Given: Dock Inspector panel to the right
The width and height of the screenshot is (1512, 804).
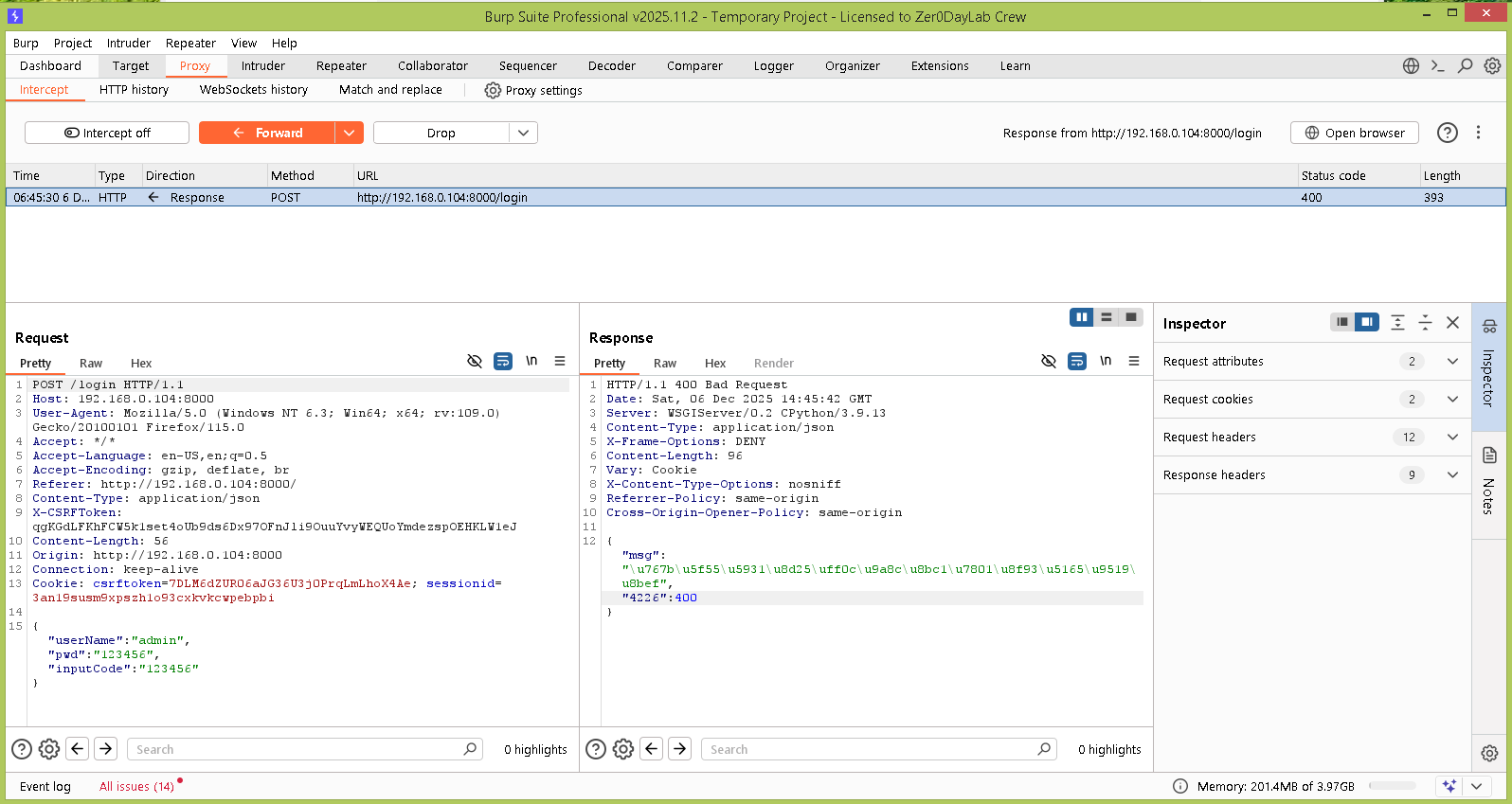Looking at the screenshot, I should click(x=1367, y=322).
